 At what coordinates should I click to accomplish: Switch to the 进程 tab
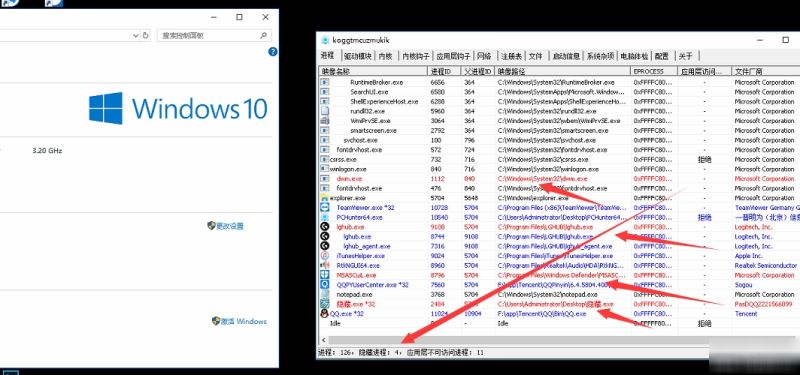[x=328, y=56]
